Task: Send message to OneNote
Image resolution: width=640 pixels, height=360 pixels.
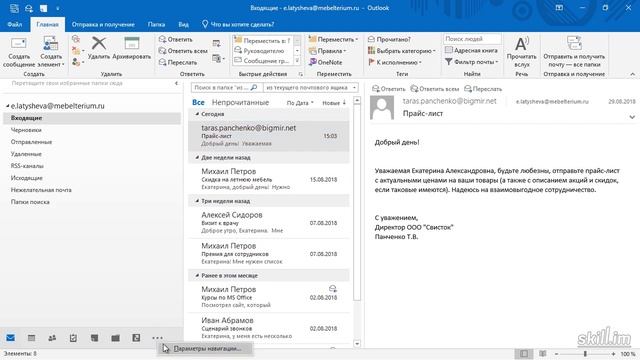Action: click(x=326, y=62)
